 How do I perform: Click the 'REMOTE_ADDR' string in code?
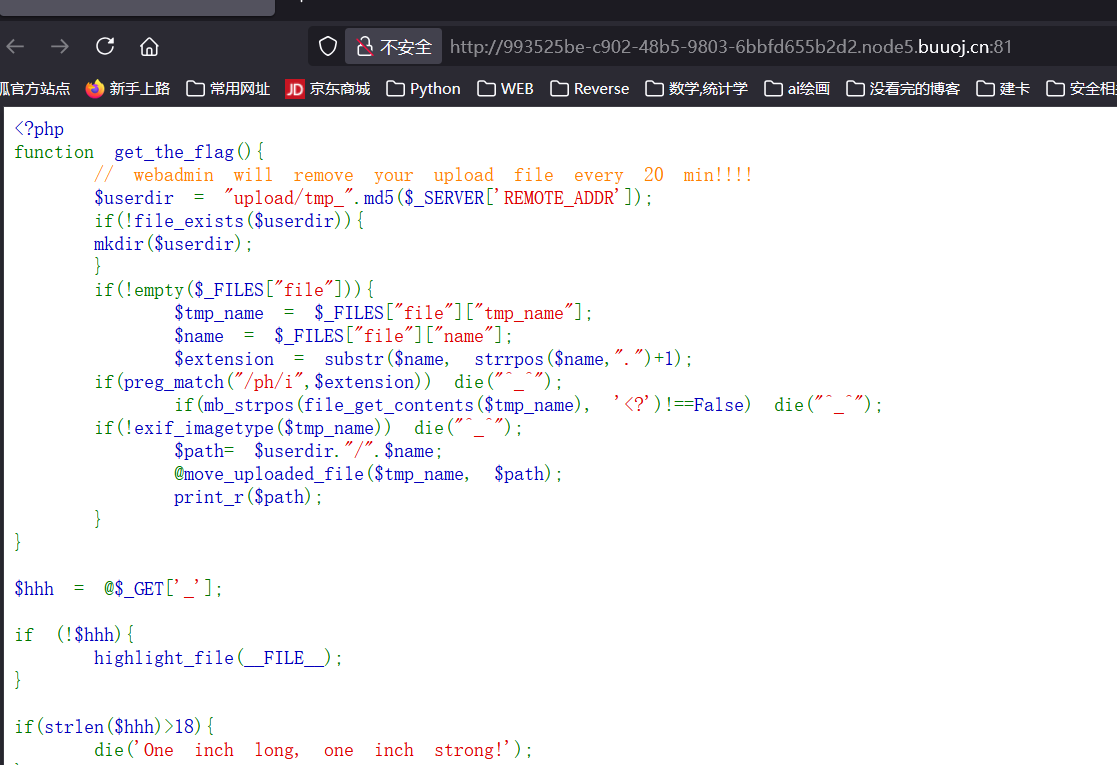559,198
